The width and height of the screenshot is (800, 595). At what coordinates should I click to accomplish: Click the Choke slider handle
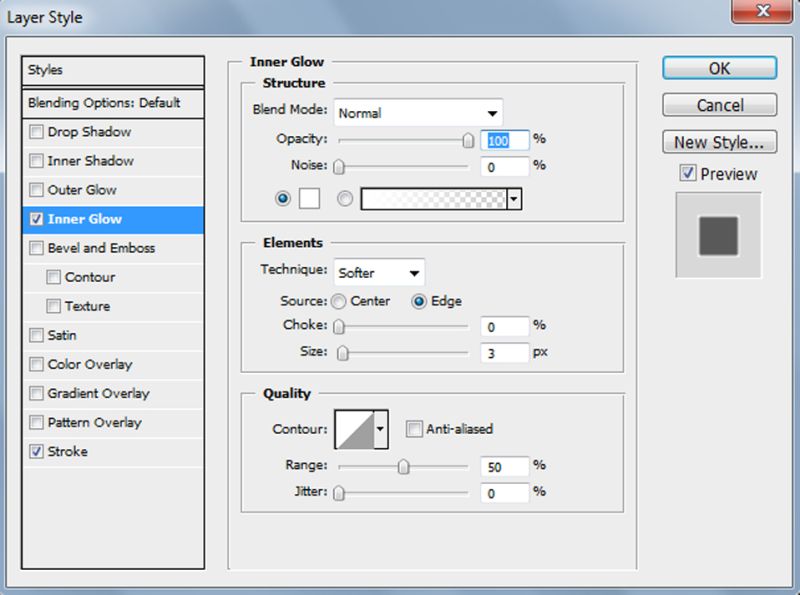tap(339, 326)
